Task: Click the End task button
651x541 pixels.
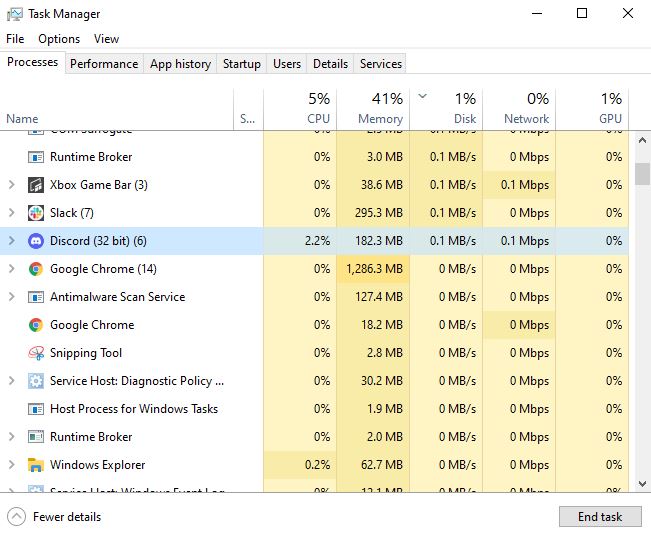Action: (x=600, y=517)
